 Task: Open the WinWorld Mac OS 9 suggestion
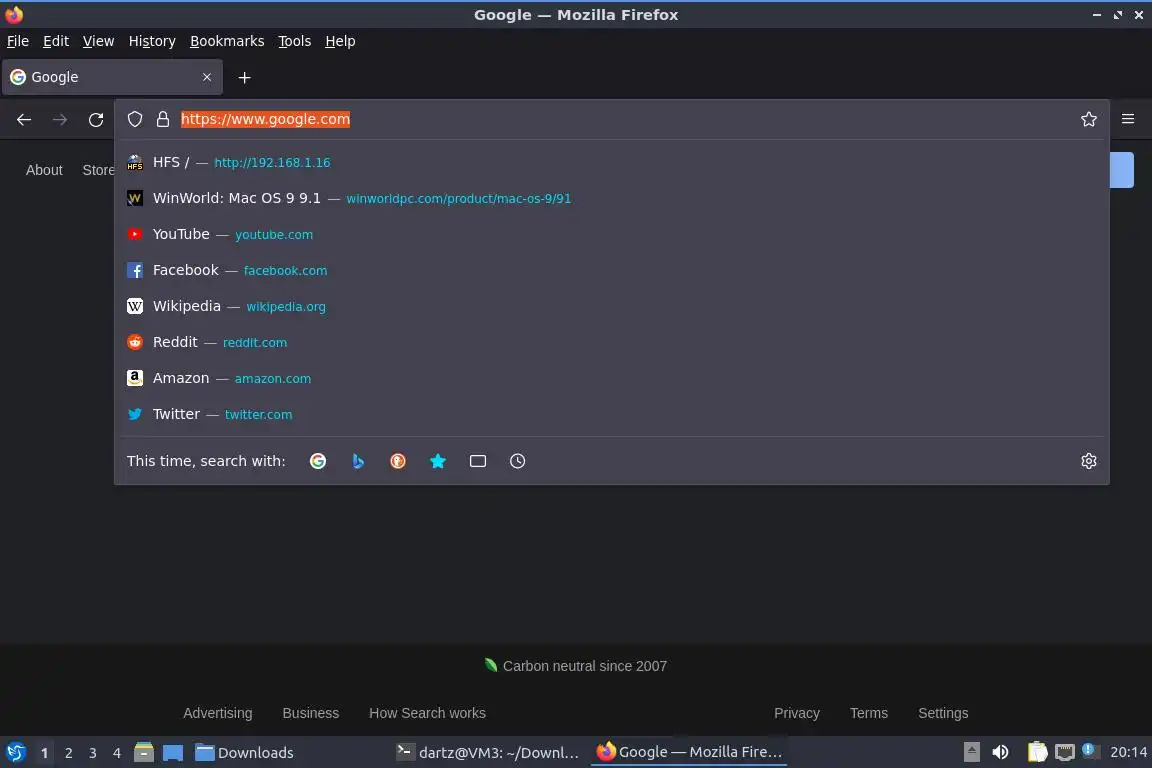click(611, 198)
